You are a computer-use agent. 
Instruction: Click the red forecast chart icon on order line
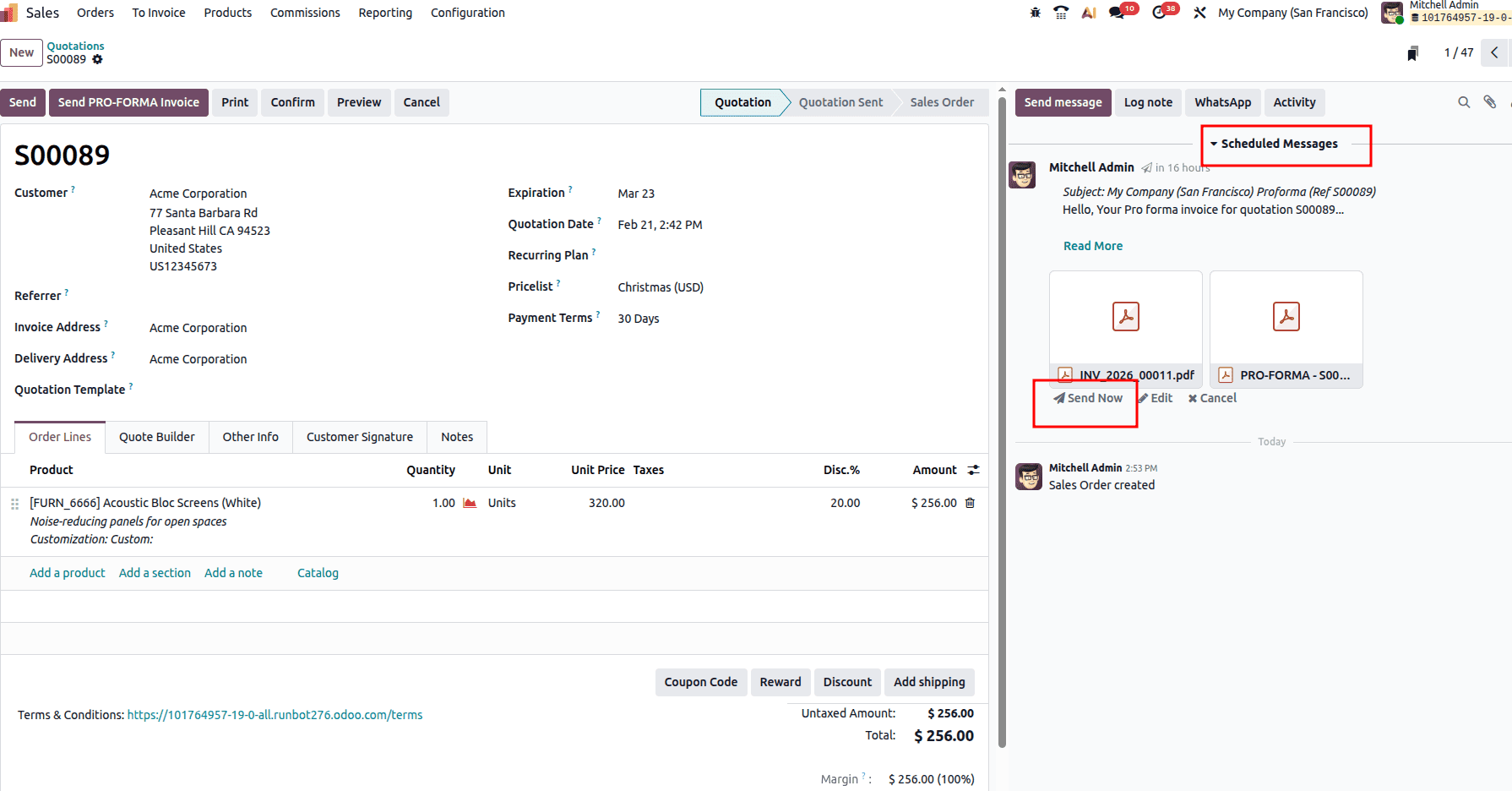pos(470,503)
